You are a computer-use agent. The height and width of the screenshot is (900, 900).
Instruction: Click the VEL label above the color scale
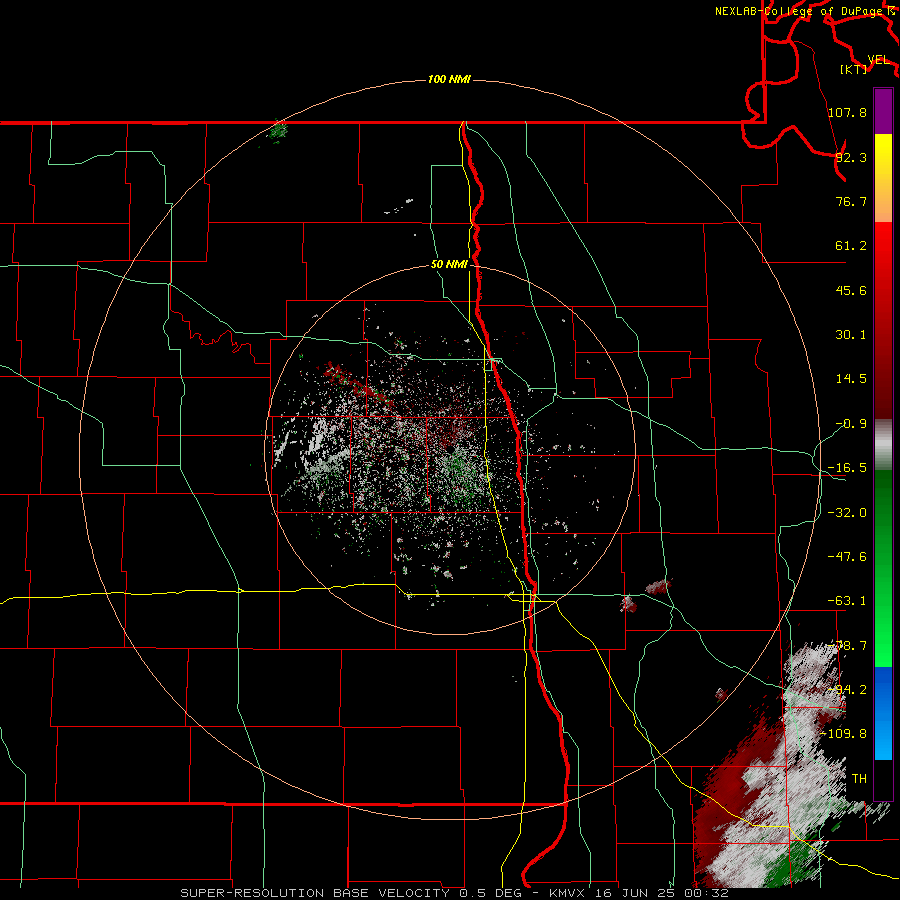point(878,60)
